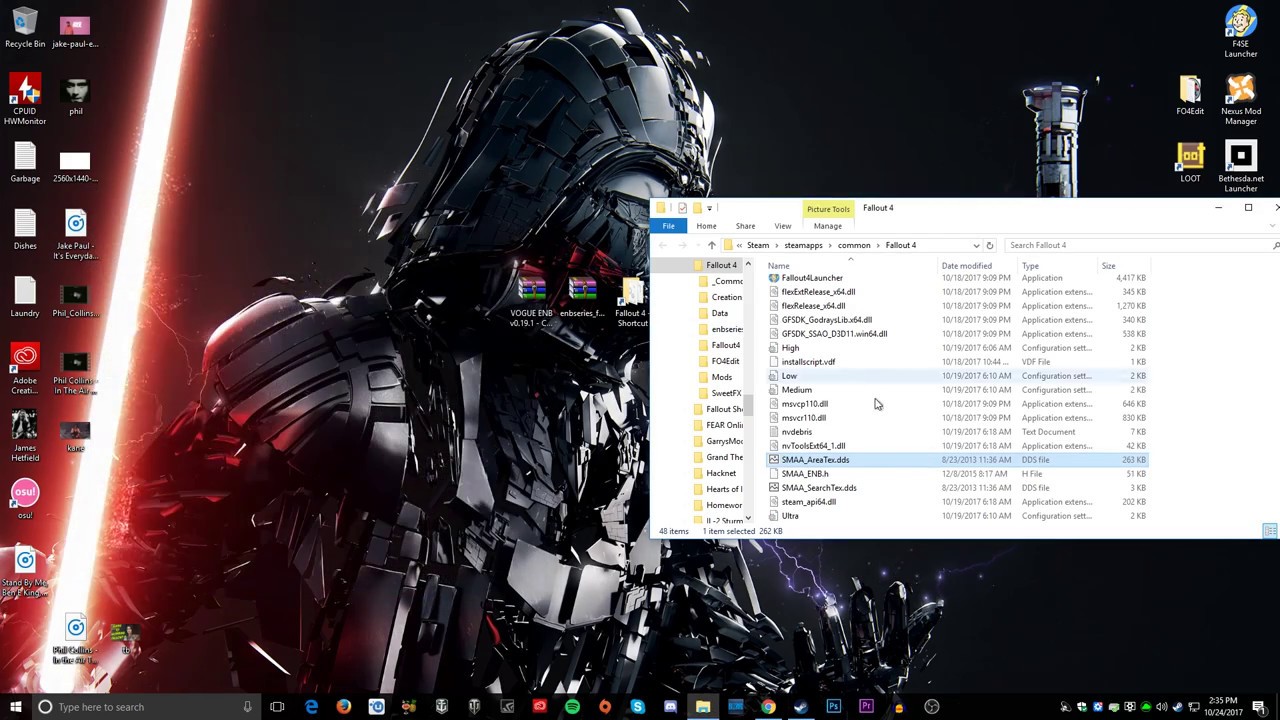
Task: Select the Adobe Creative Cloud desktop icon
Action: click(25, 370)
